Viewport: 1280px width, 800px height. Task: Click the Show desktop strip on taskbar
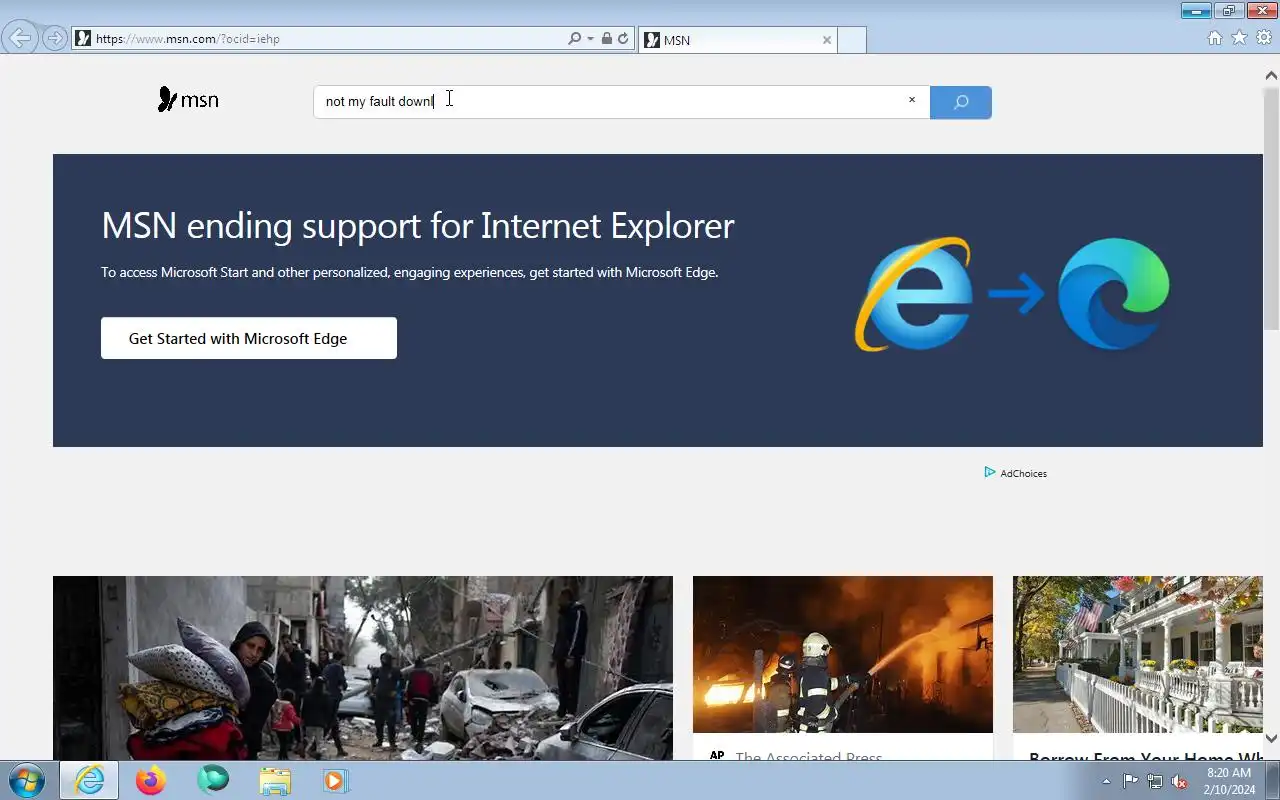1272,780
